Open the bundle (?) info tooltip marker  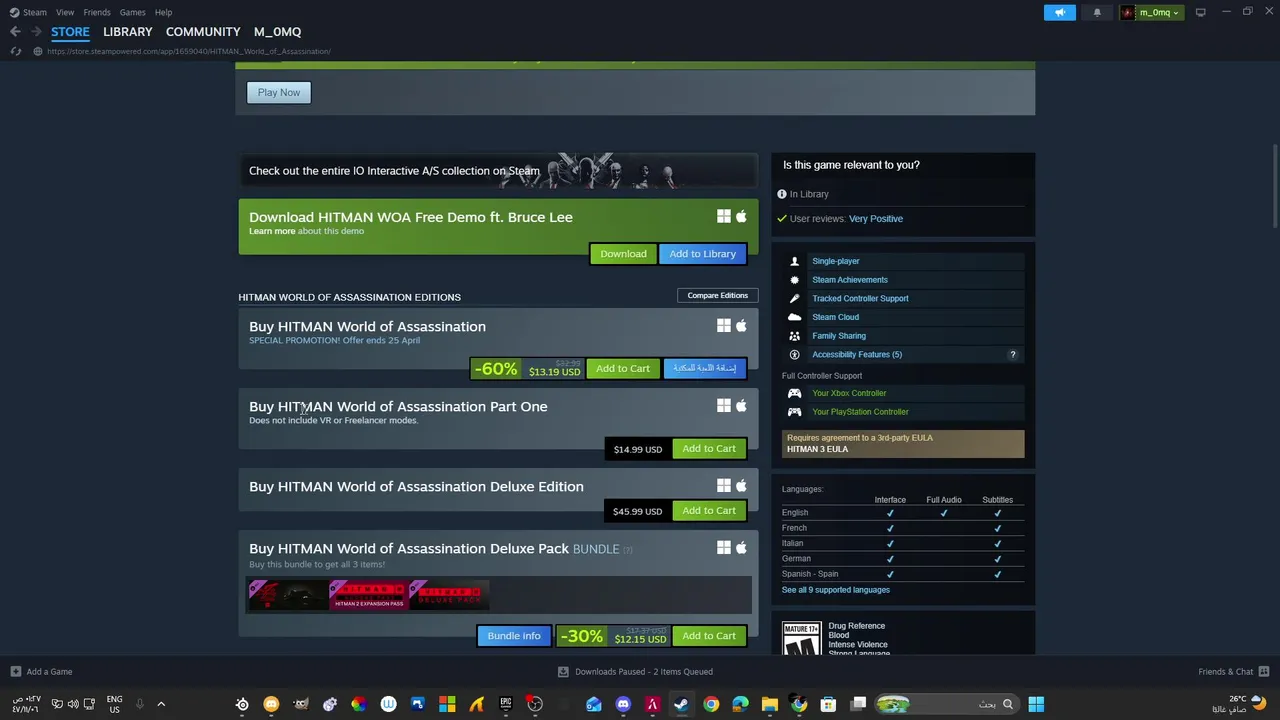coord(627,549)
